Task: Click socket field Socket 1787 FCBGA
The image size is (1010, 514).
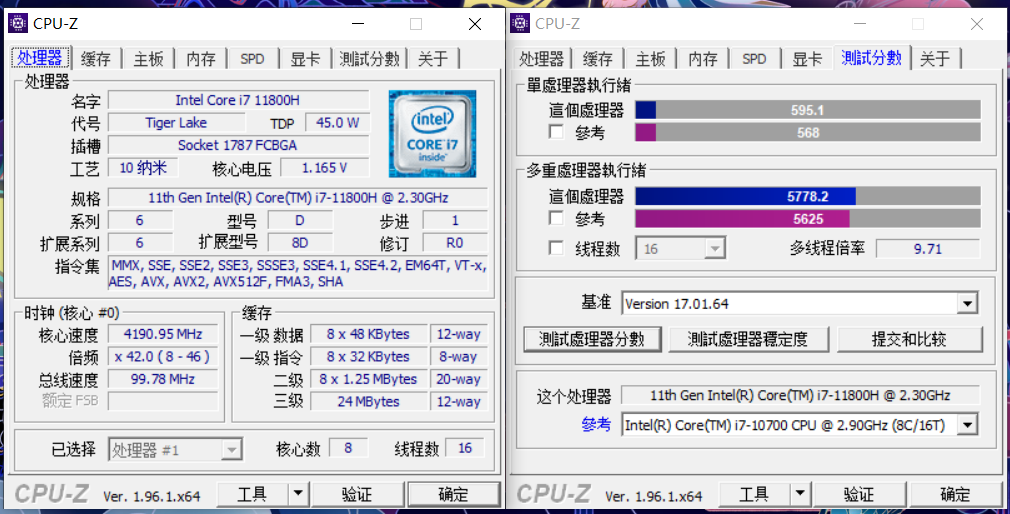Action: click(x=238, y=145)
